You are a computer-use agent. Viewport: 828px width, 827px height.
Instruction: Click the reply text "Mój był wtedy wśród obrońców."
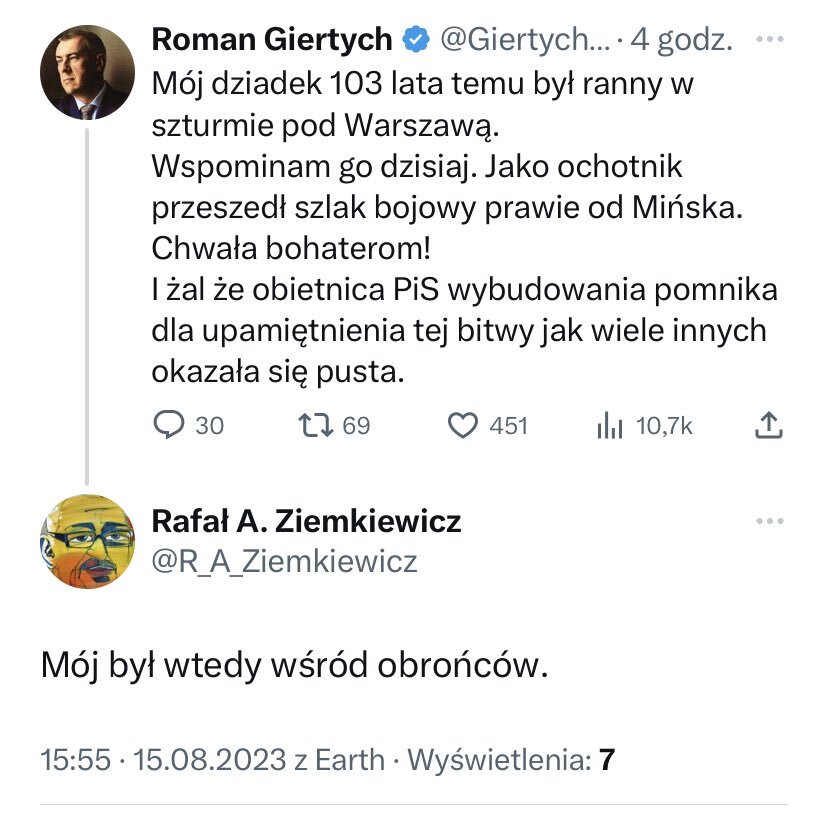pyautogui.click(x=295, y=666)
